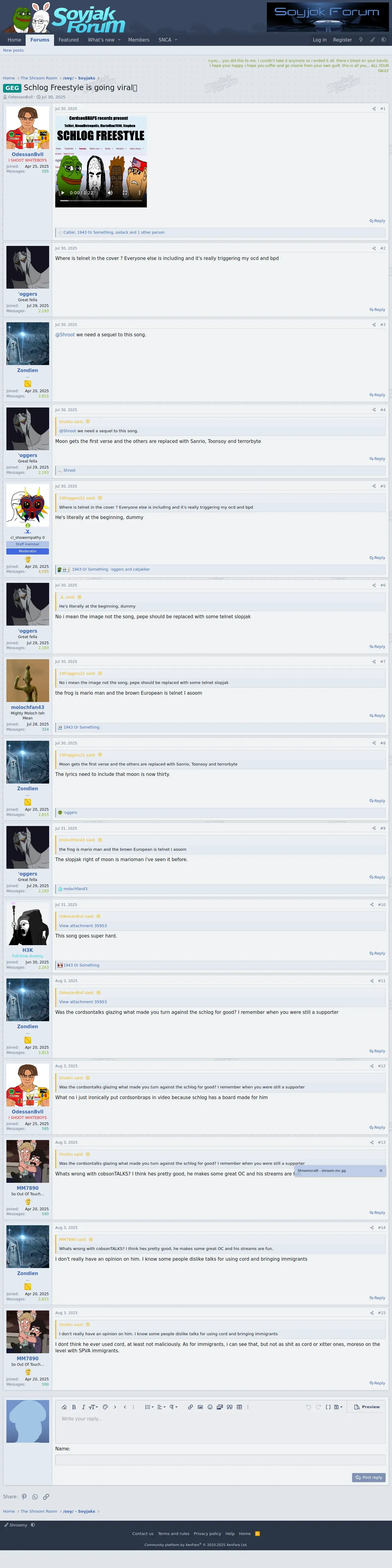This screenshot has width=392, height=1568.
Task: Mute the video with the speaker icon
Action: (x=110, y=192)
